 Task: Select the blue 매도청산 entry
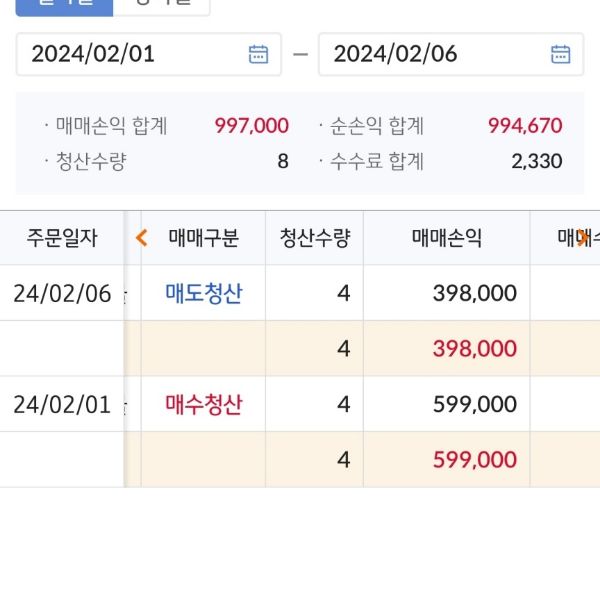(204, 293)
